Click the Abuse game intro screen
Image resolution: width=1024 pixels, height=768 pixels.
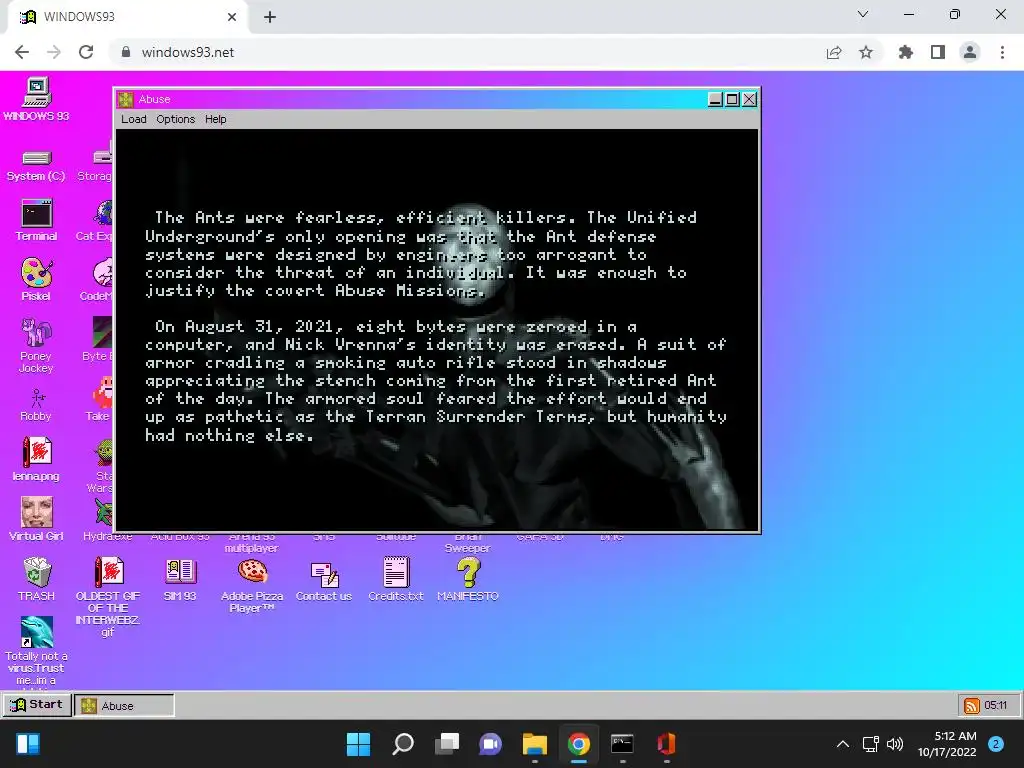[x=437, y=329]
